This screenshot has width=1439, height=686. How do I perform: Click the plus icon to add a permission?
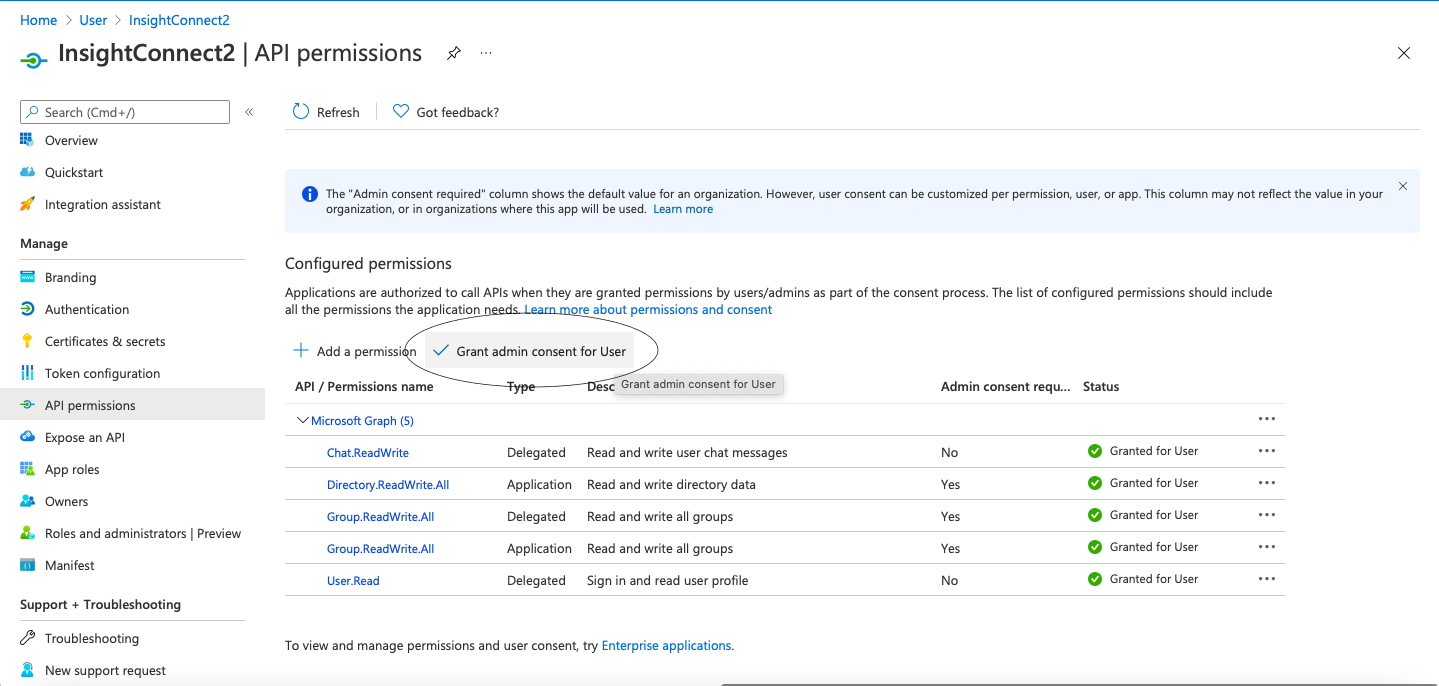coord(300,351)
